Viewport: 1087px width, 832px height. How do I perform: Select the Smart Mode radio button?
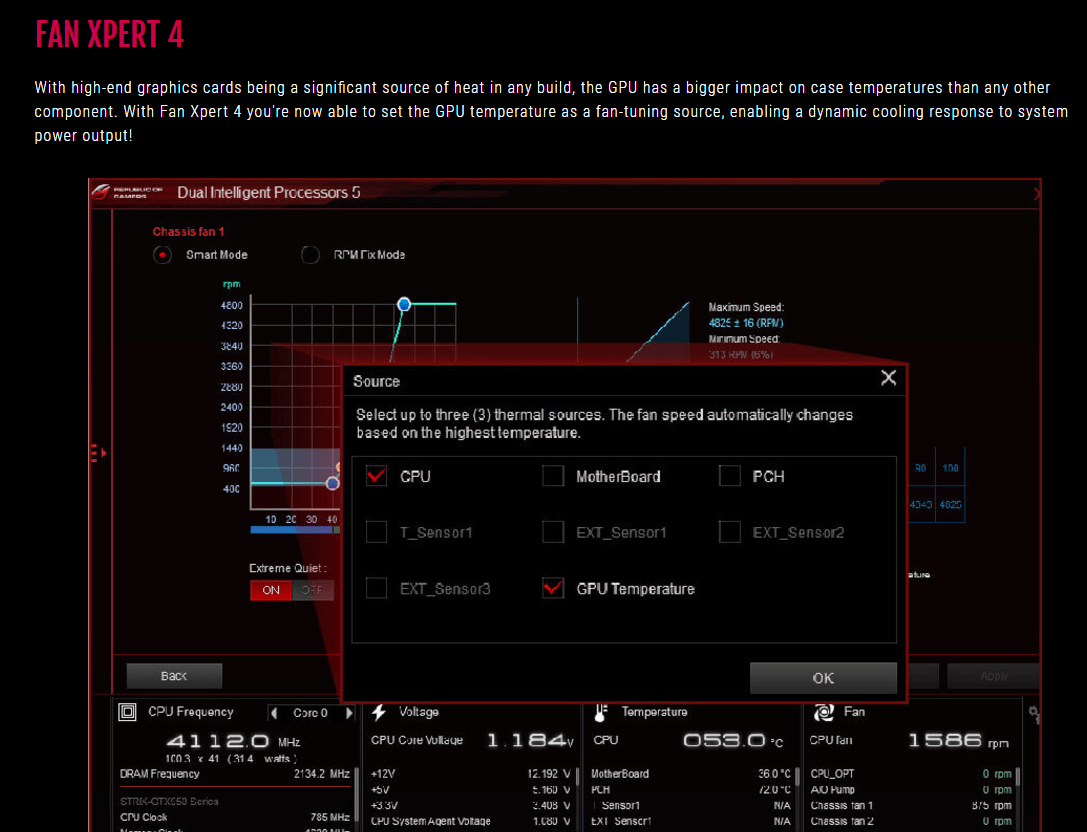coord(162,255)
